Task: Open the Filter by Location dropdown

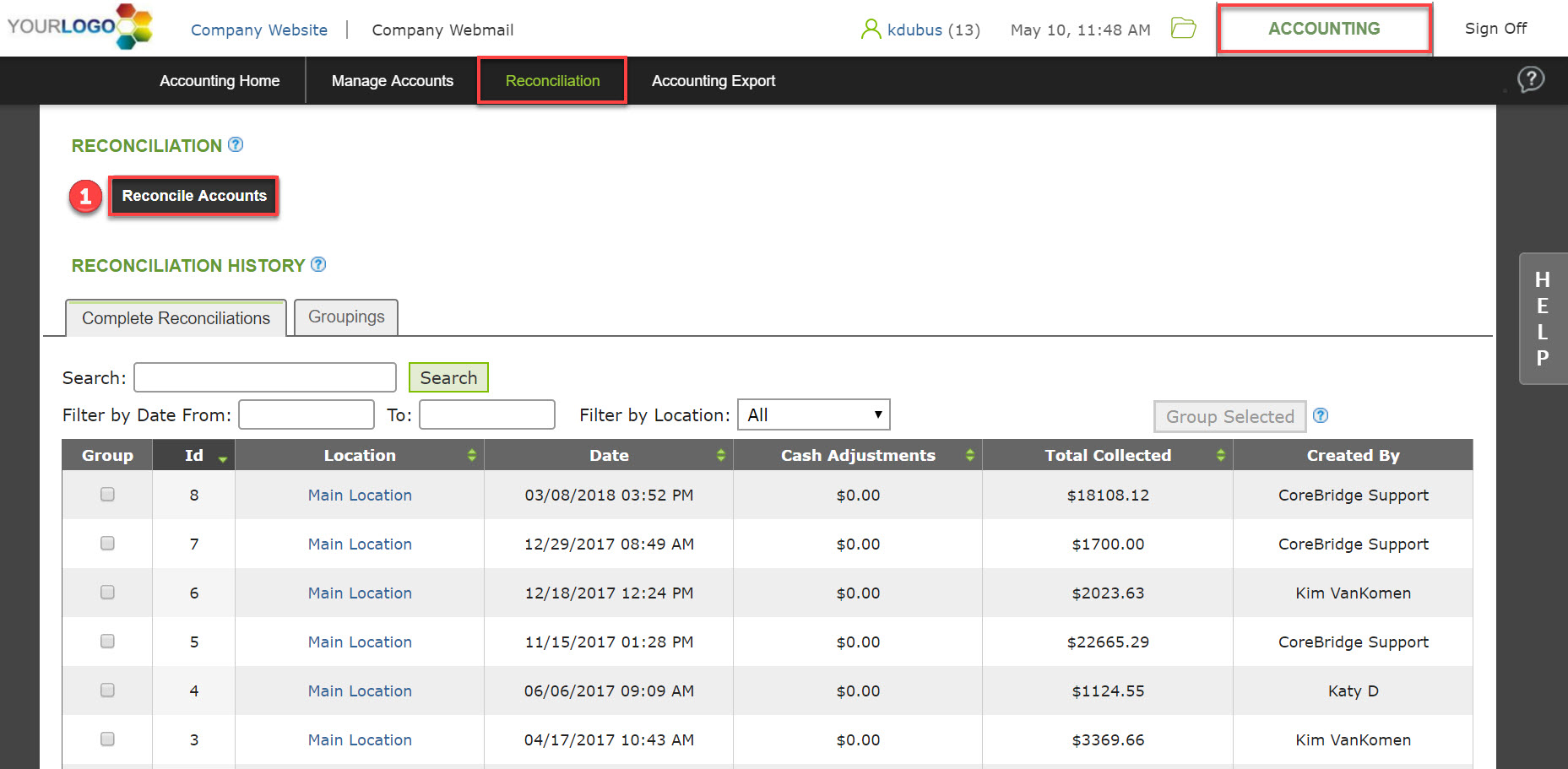Action: [814, 414]
